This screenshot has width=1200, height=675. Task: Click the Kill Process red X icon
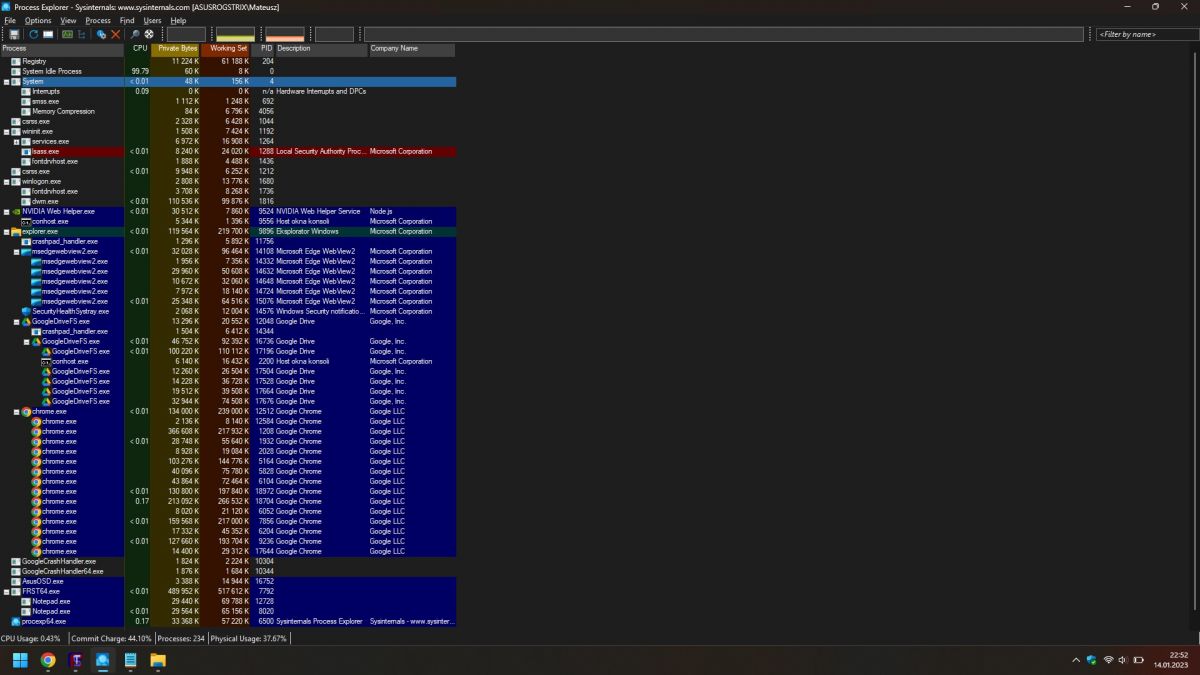point(115,34)
